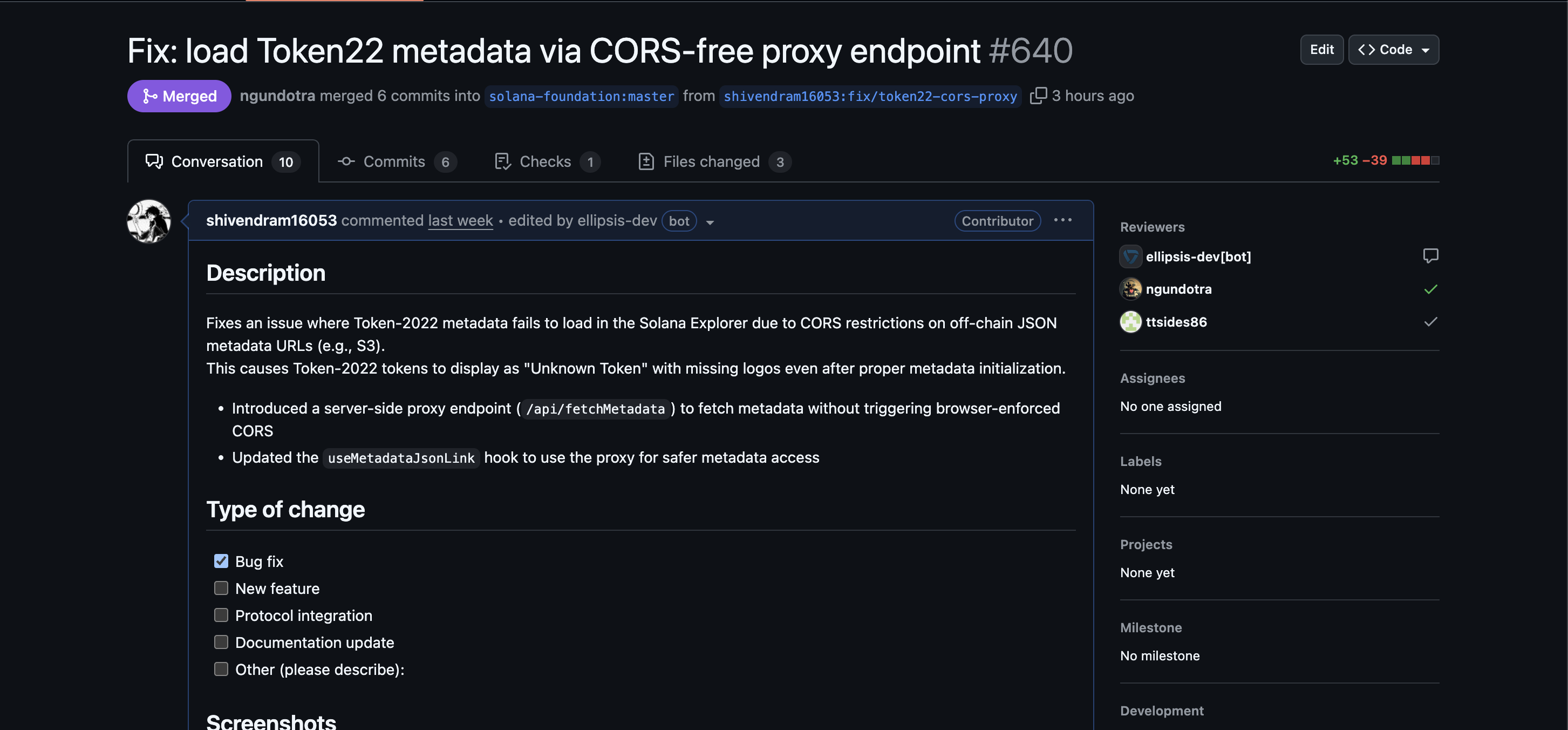The width and height of the screenshot is (1568, 730).
Task: Toggle the Bug fix checkbox
Action: tap(221, 561)
